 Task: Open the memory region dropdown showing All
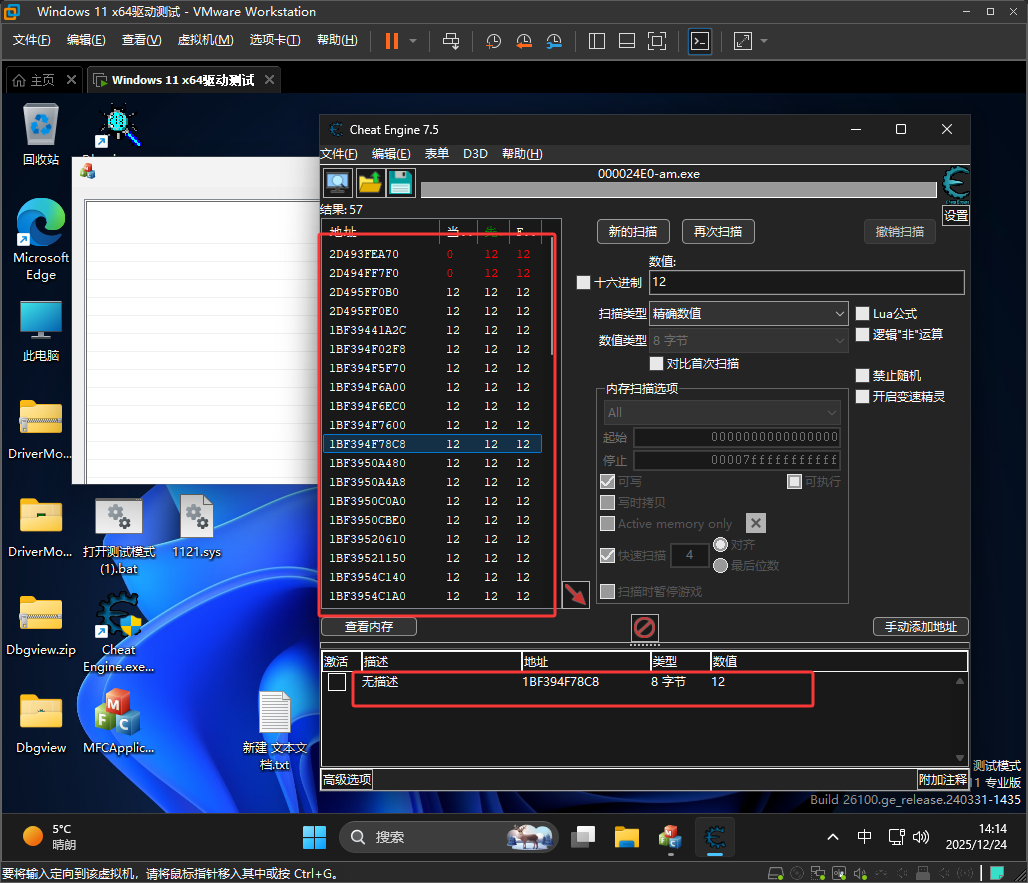[x=722, y=413]
